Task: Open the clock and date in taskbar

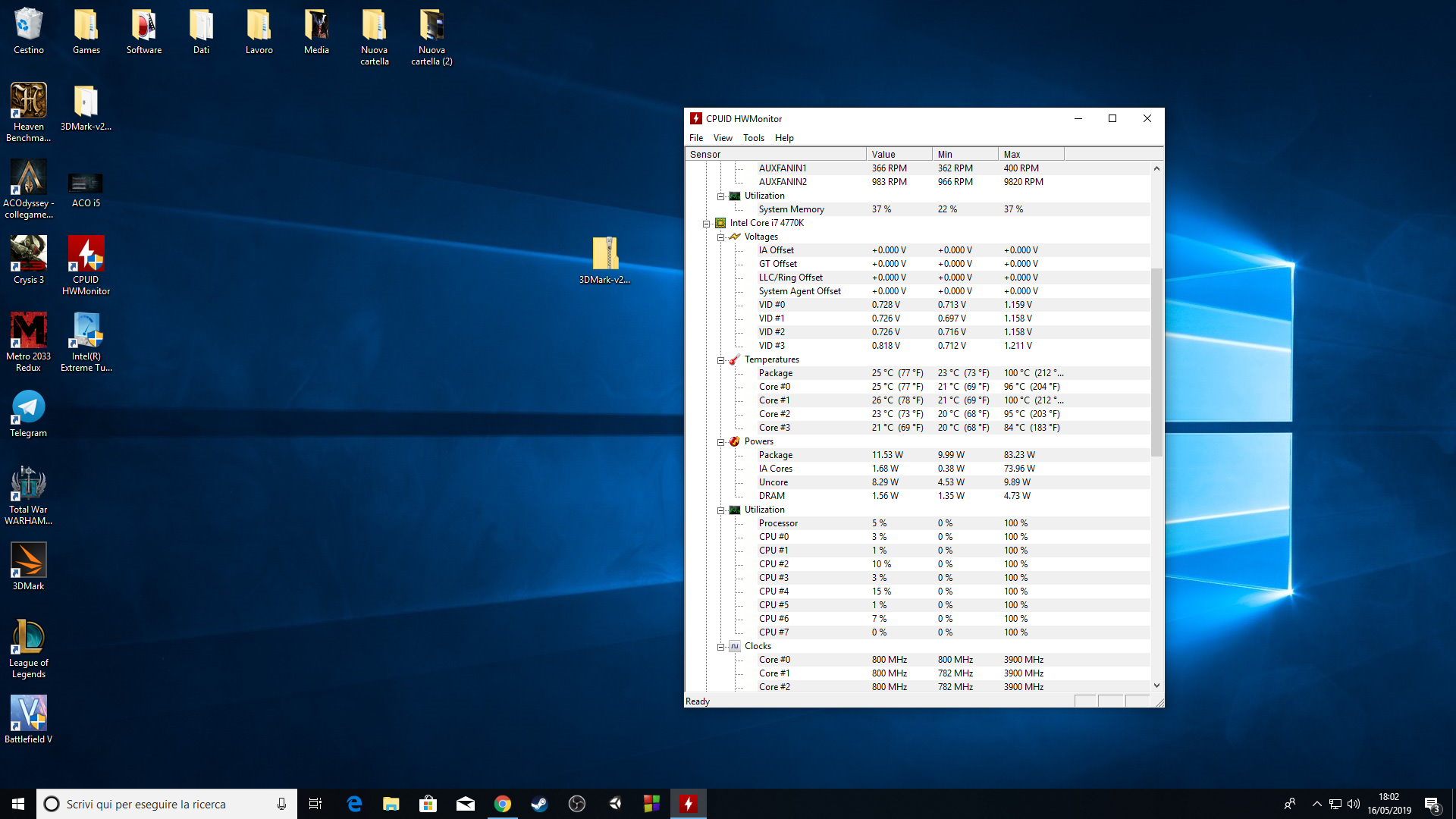Action: point(1389,804)
